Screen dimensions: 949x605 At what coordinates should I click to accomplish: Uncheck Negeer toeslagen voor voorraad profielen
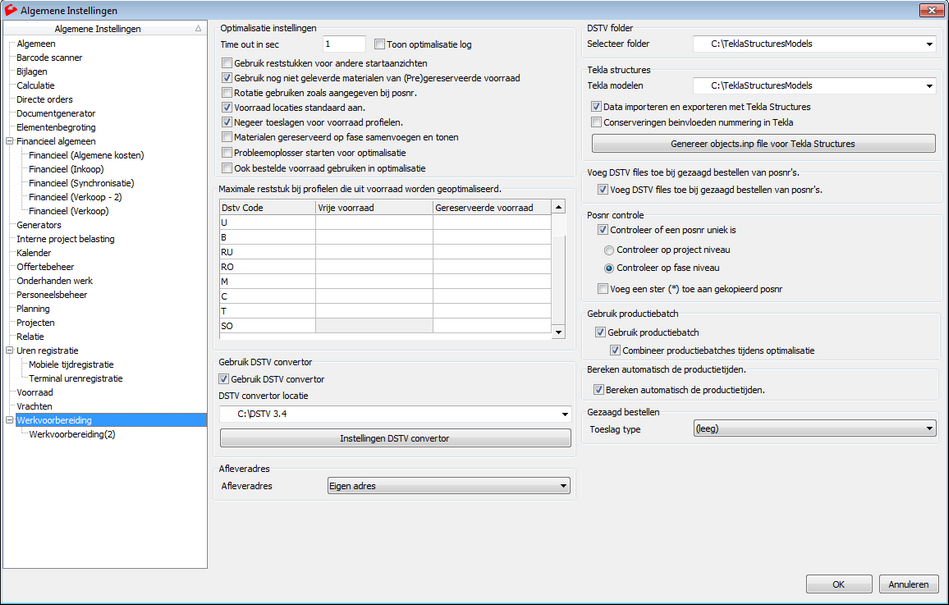coord(227,122)
